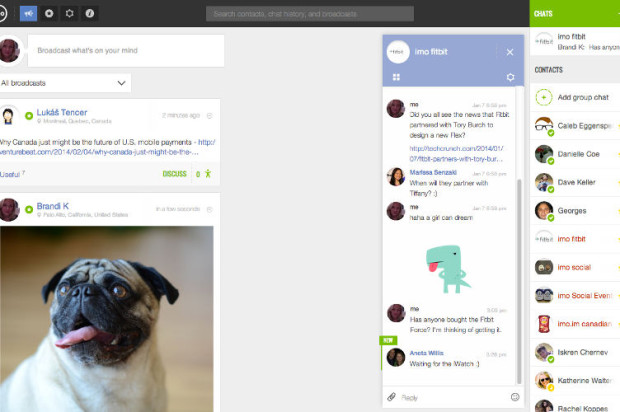The height and width of the screenshot is (412, 620).
Task: Click the attachment paperclip icon in chat
Action: (x=391, y=397)
